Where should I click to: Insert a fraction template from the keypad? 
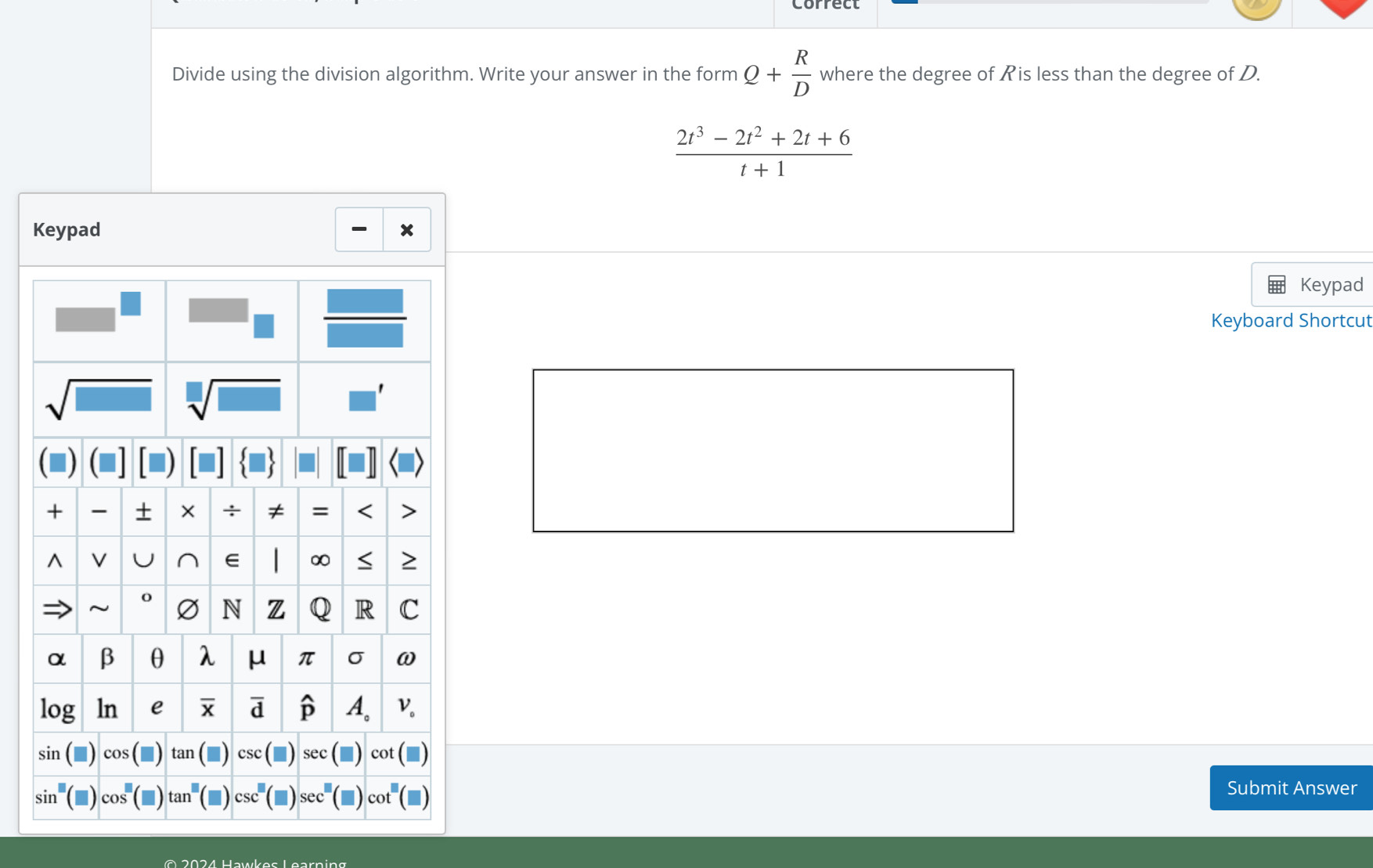point(365,320)
